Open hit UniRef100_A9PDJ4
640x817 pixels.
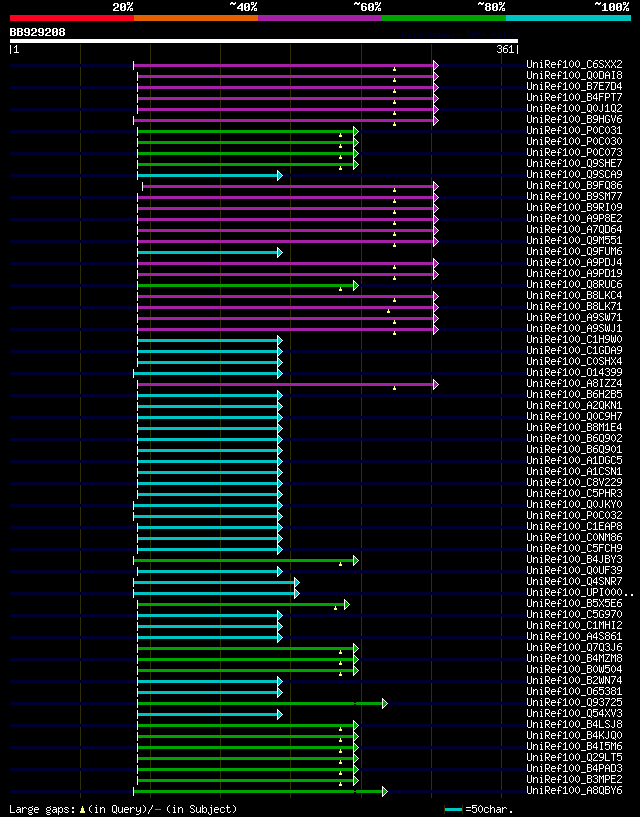(574, 263)
